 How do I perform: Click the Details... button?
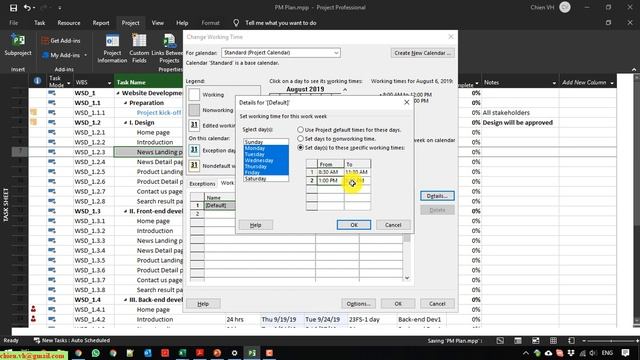437,196
